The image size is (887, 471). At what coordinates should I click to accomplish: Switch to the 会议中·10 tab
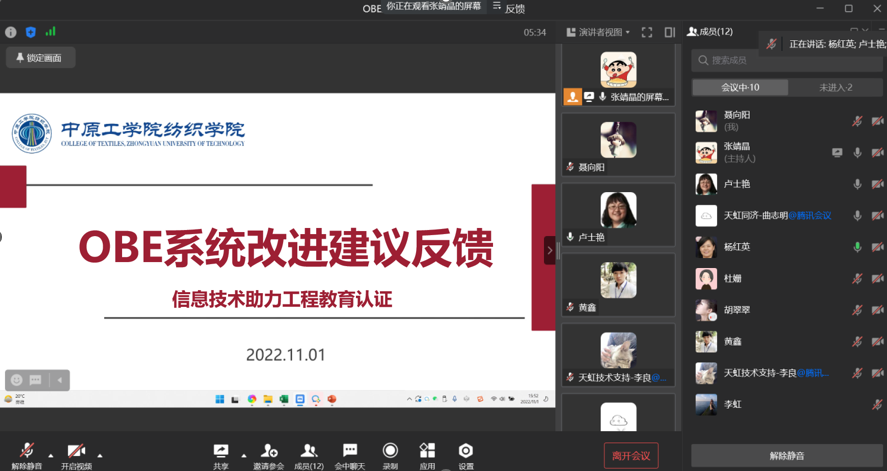tap(740, 88)
